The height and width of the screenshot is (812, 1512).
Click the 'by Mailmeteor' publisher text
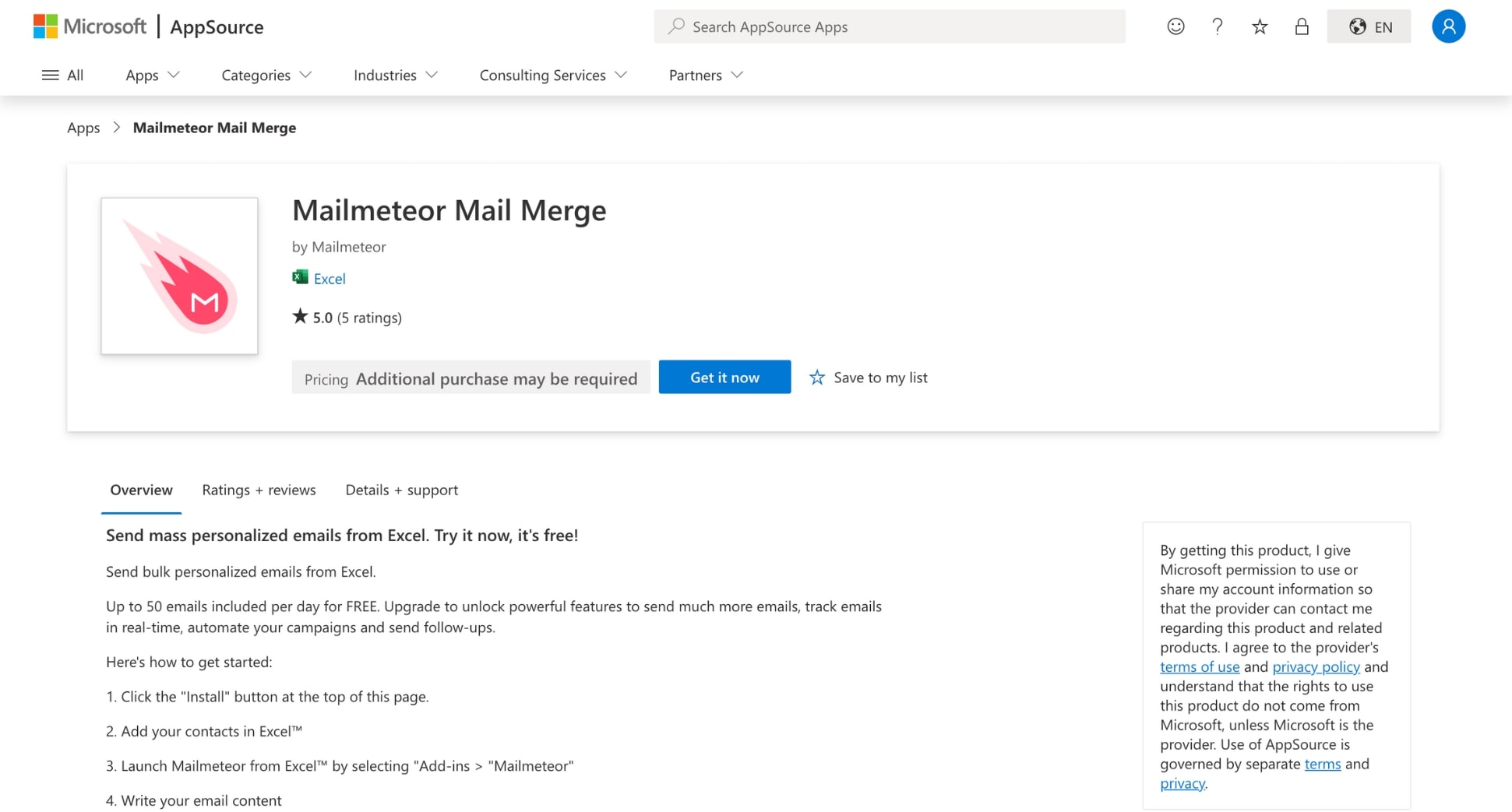click(x=339, y=247)
